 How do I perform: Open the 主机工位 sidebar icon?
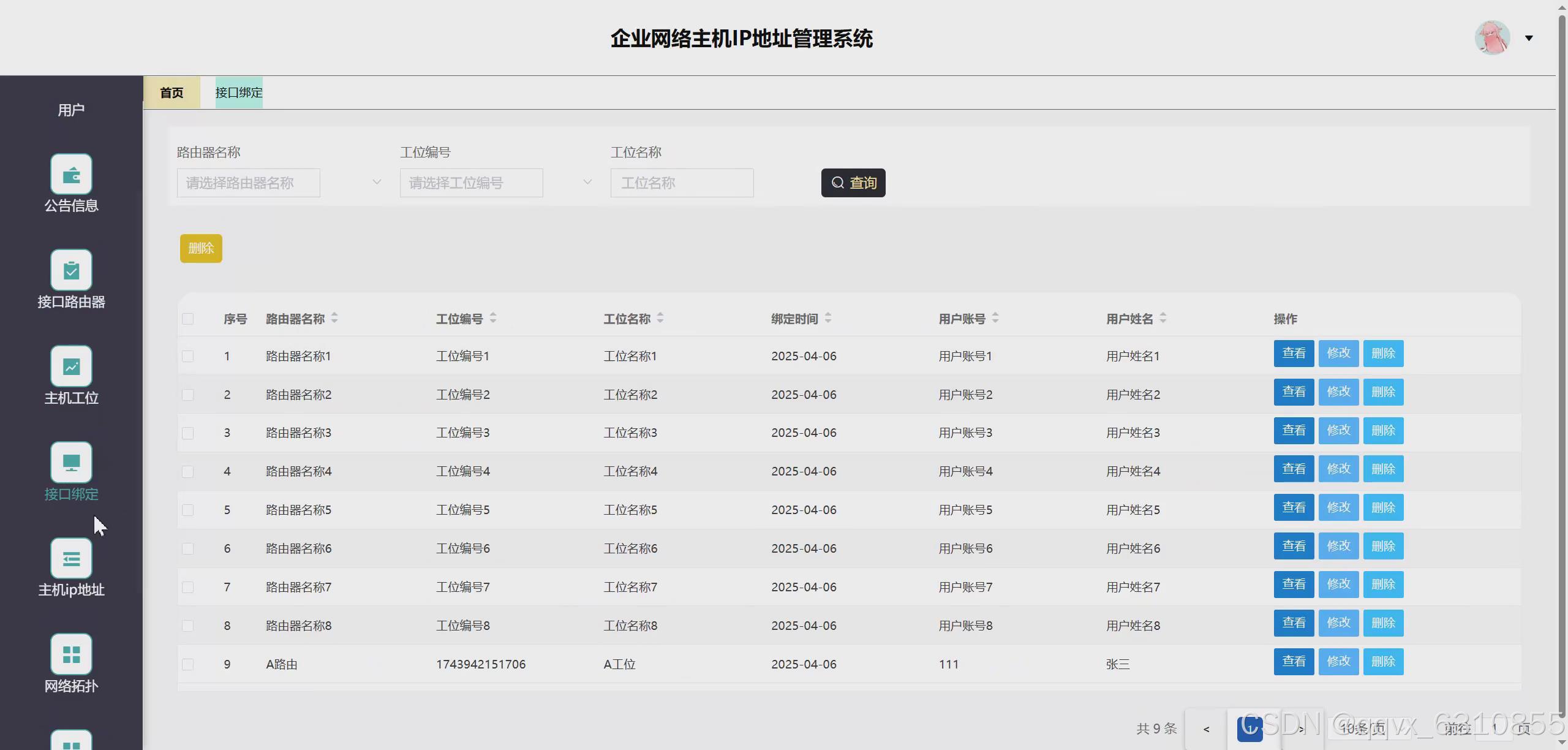click(x=71, y=366)
